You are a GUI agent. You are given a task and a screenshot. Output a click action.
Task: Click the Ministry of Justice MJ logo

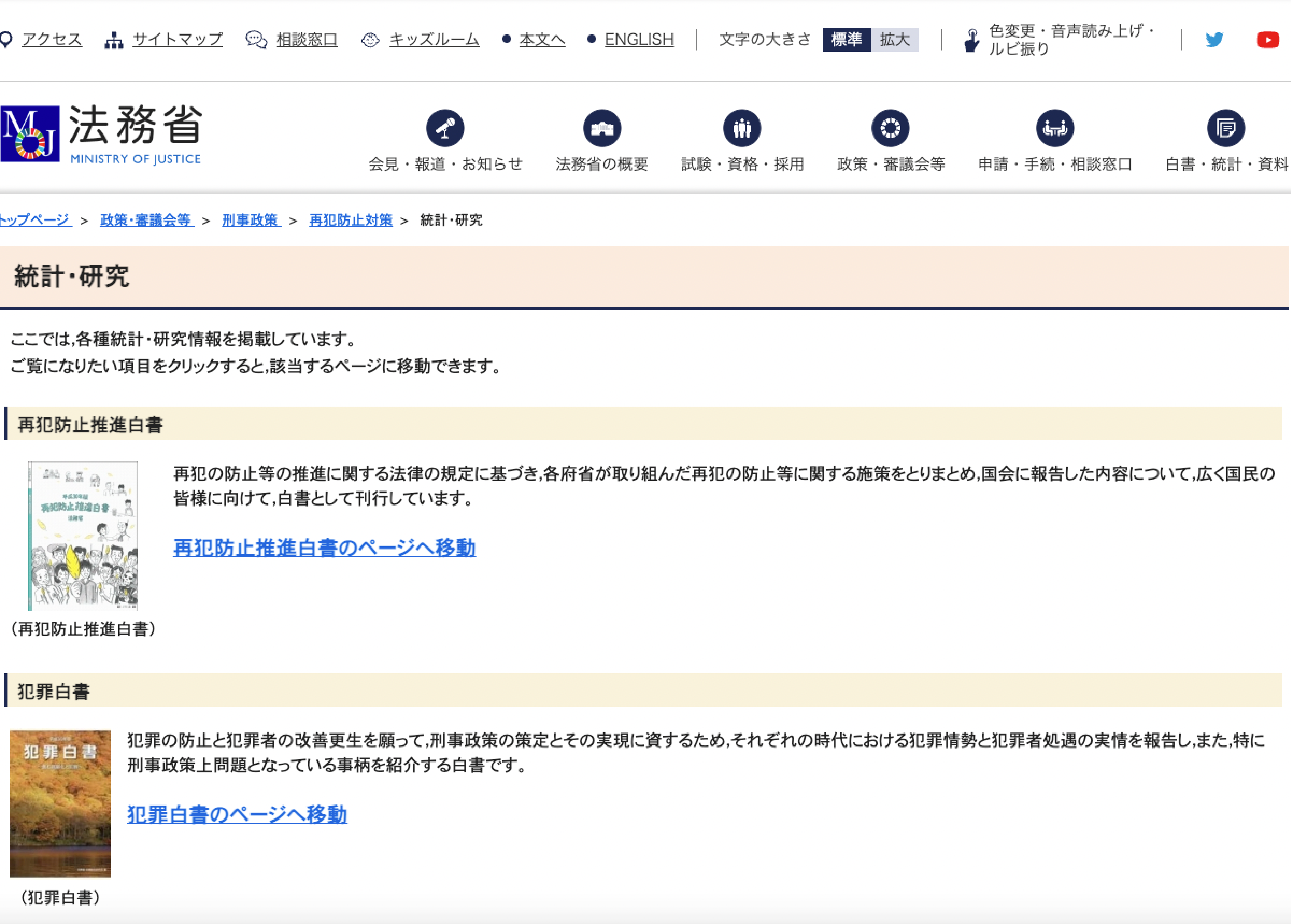tap(30, 134)
